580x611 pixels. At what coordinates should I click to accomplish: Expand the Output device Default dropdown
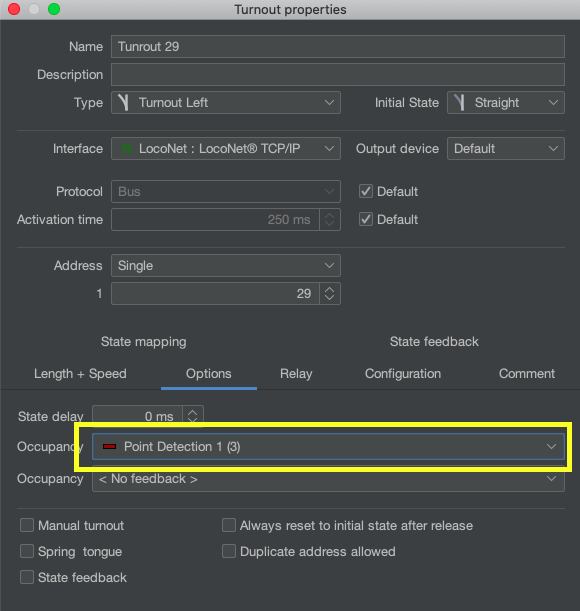coord(506,148)
